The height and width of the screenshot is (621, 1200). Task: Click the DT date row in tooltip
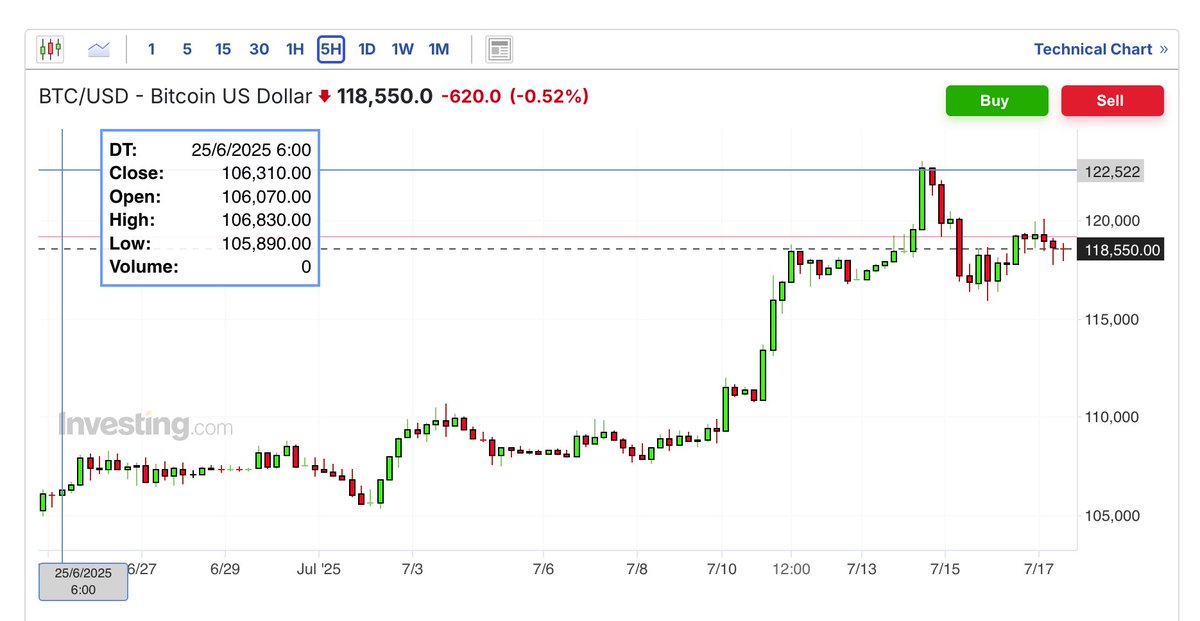click(210, 150)
